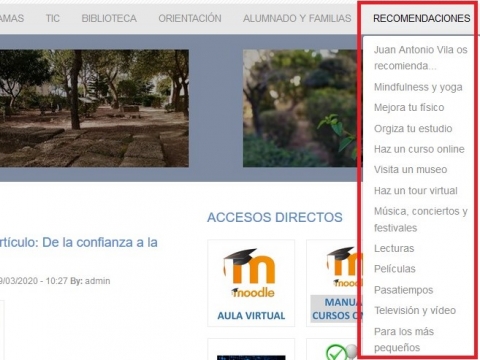
Task: Click the tree-lined park slideshow image
Action: [94, 108]
